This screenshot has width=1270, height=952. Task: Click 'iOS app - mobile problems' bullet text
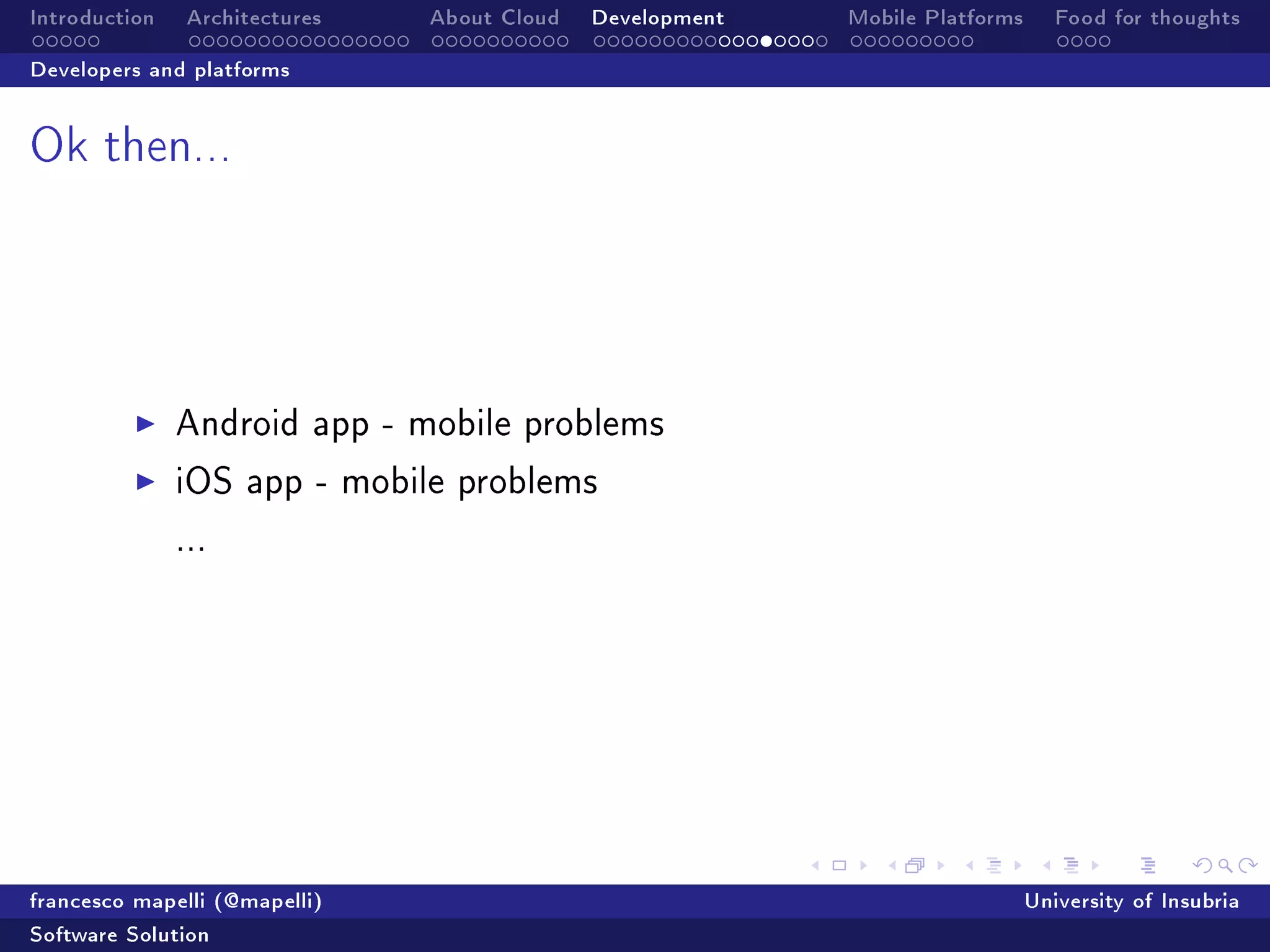(x=387, y=483)
